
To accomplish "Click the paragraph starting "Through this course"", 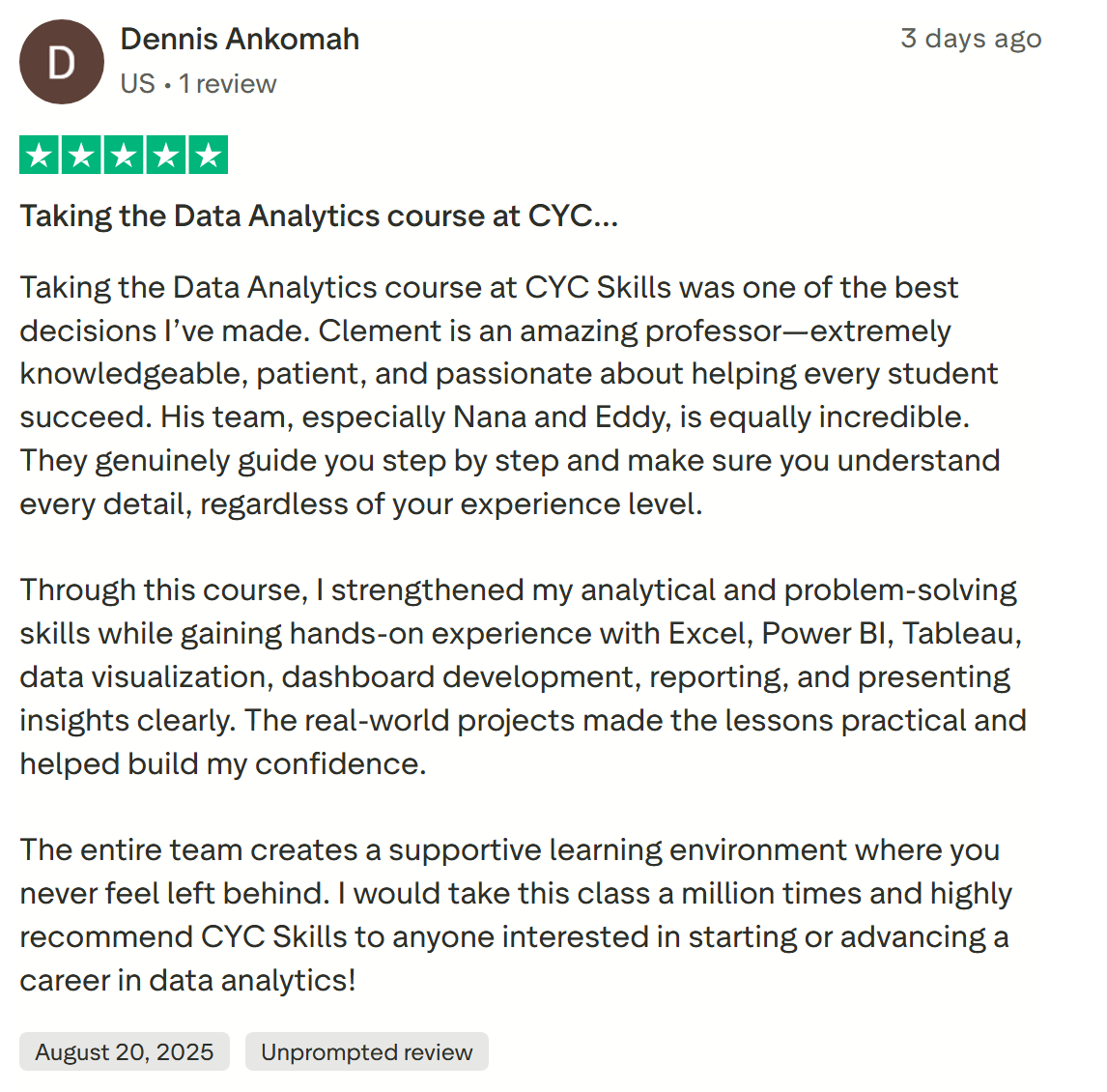I will [524, 676].
